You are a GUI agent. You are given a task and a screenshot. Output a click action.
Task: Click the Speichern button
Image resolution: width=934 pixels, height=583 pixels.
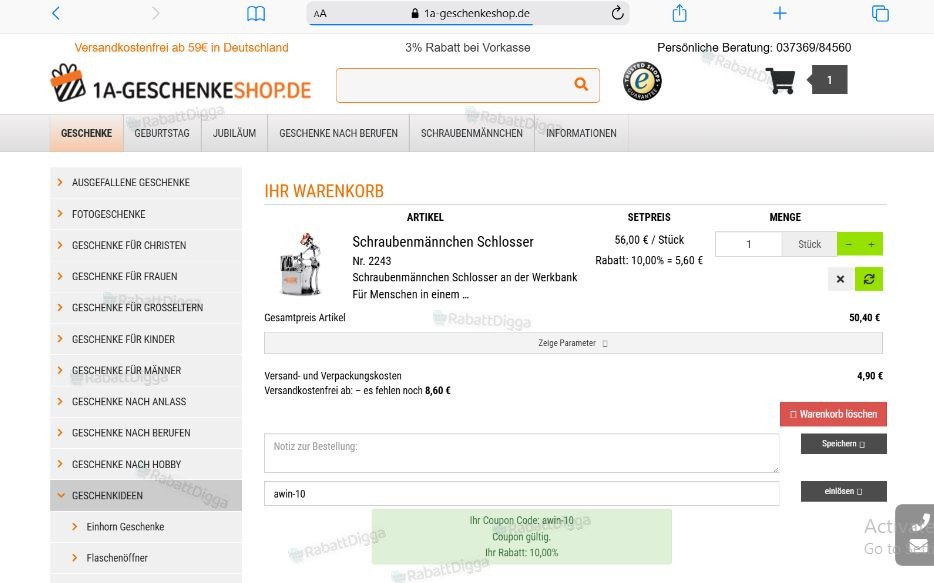[843, 444]
